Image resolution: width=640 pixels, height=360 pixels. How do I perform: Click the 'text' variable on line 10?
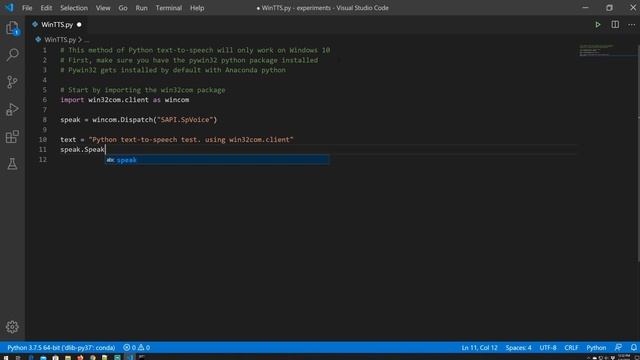coord(68,140)
